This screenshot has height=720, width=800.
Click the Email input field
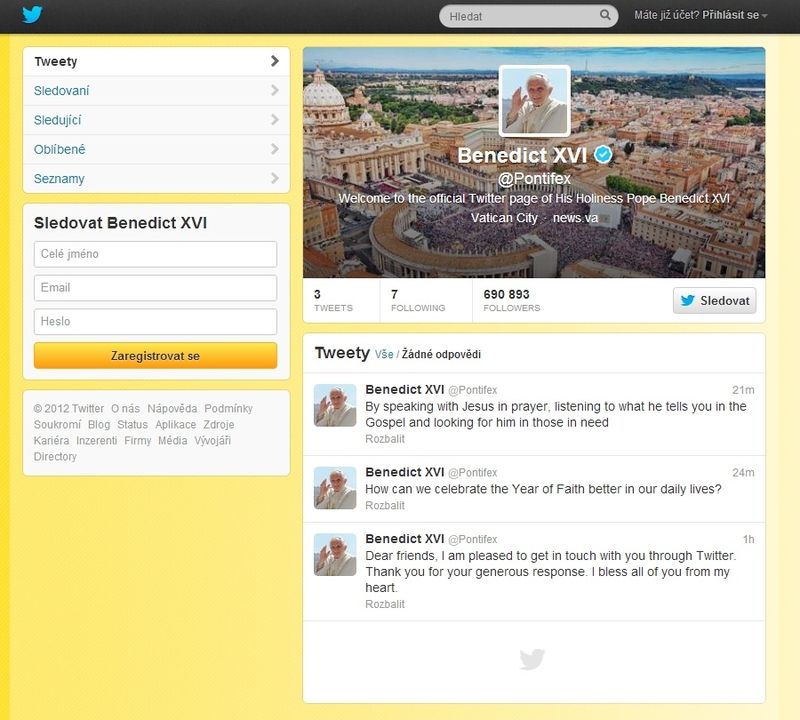[x=156, y=288]
